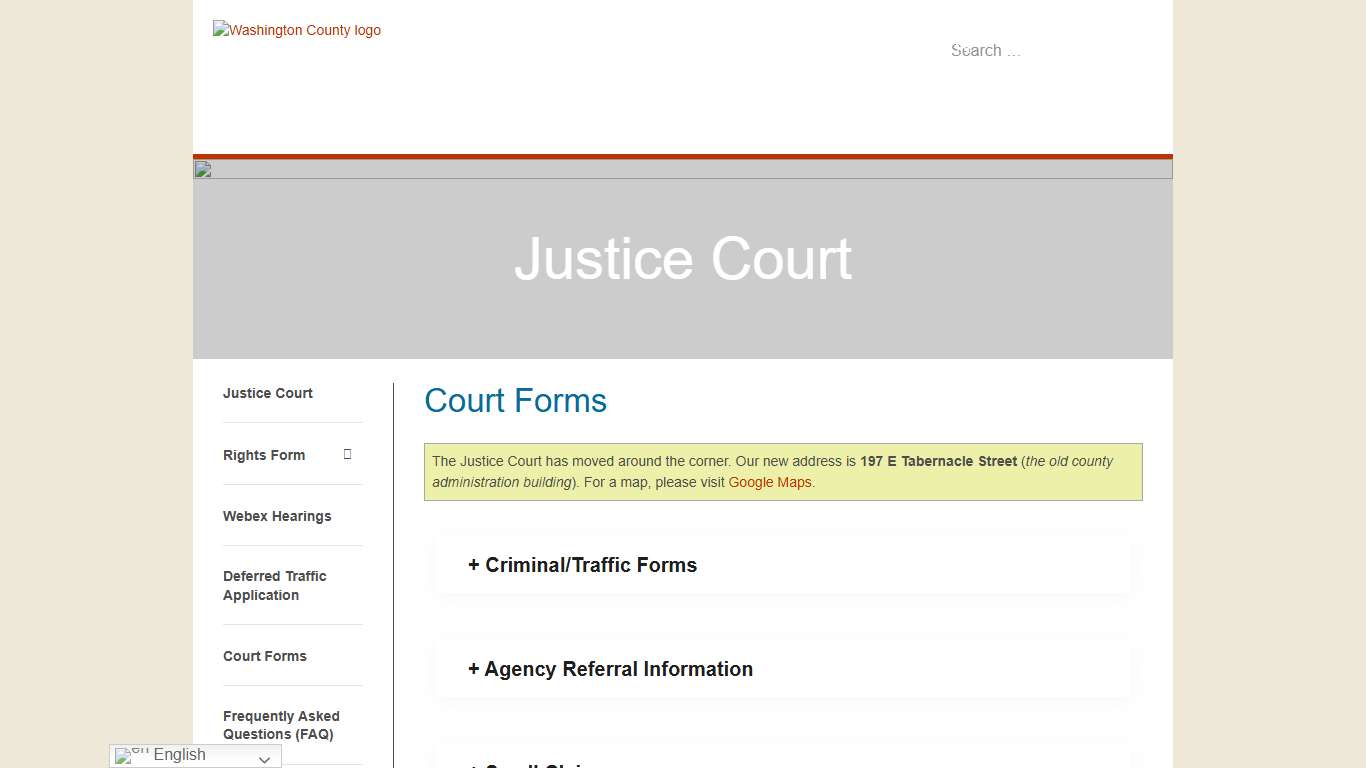Follow the Google Maps link

pyautogui.click(x=769, y=482)
